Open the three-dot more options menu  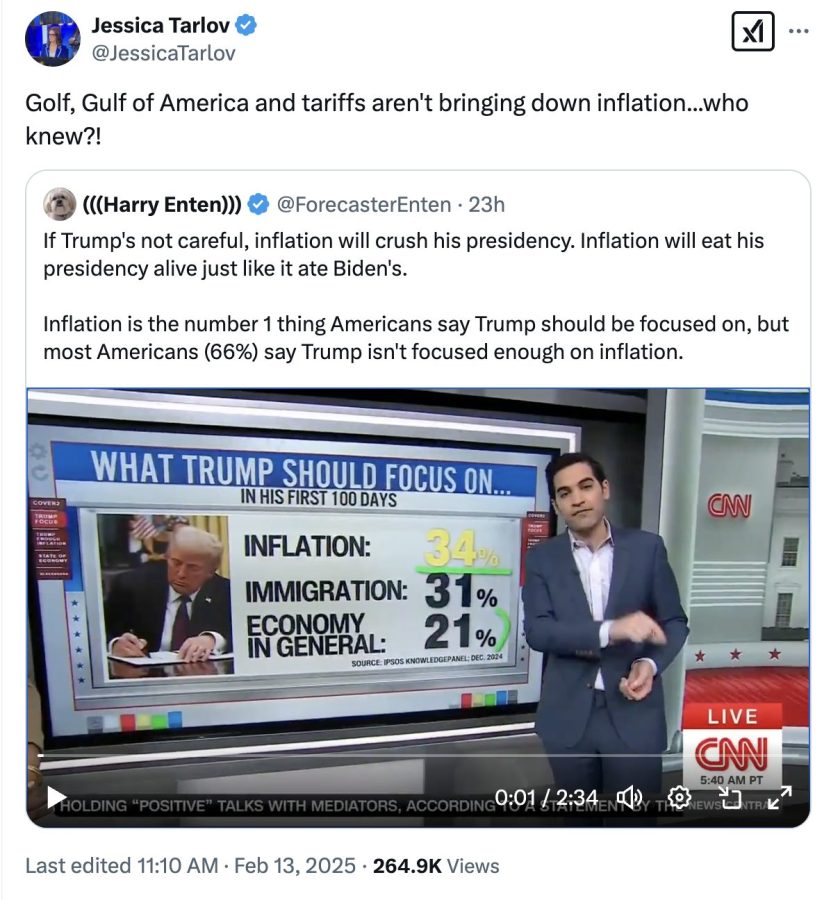(799, 31)
